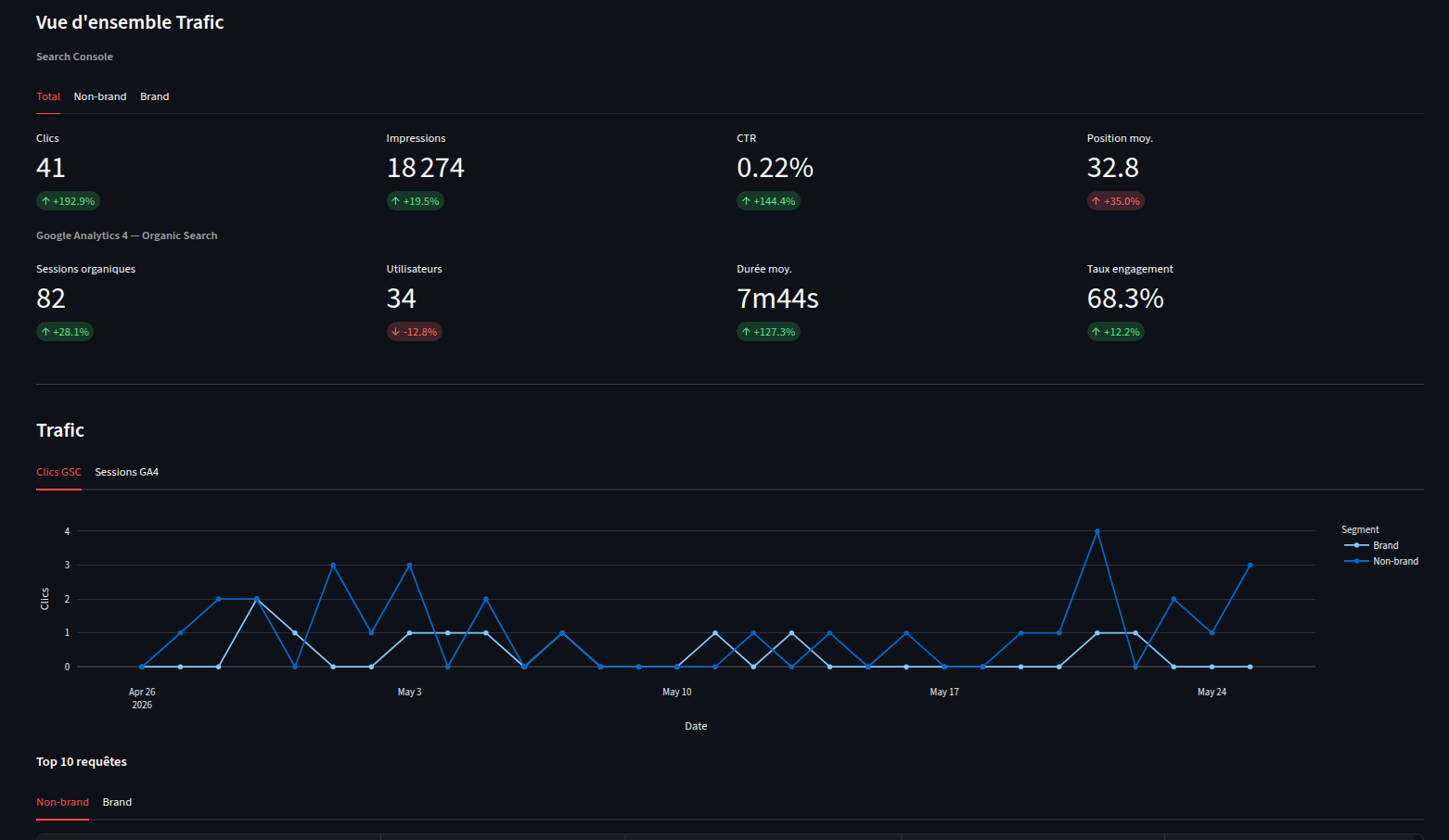Click Google Analytics 4 — Organic Search label
Image resolution: width=1449 pixels, height=840 pixels.
[x=127, y=235]
